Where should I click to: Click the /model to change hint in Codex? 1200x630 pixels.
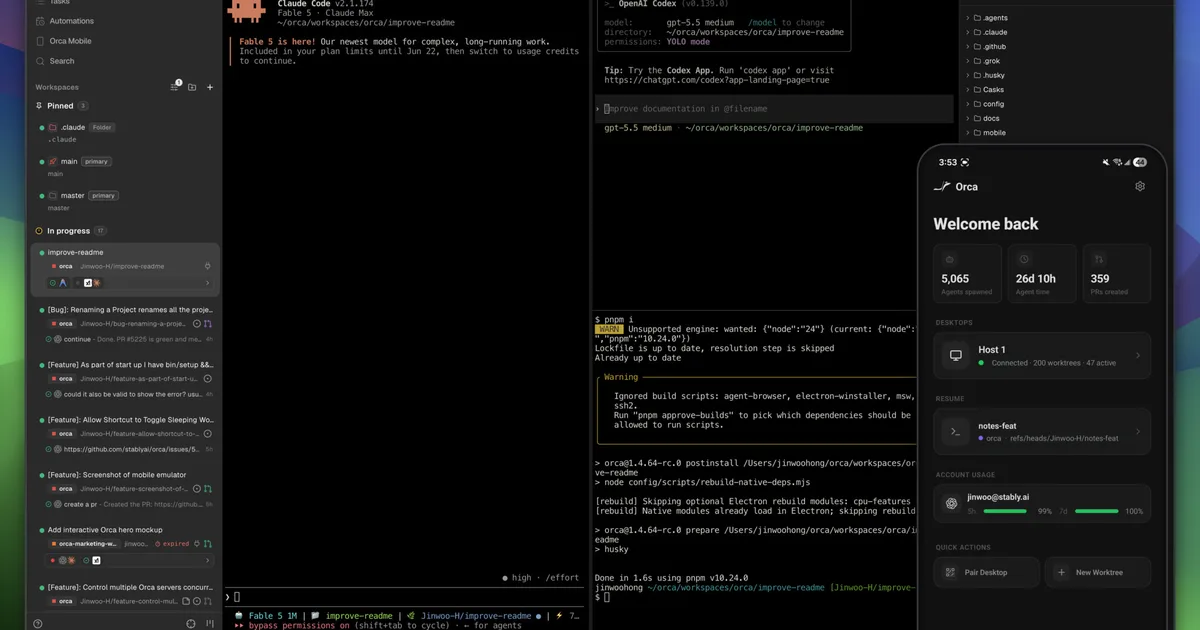tap(786, 22)
